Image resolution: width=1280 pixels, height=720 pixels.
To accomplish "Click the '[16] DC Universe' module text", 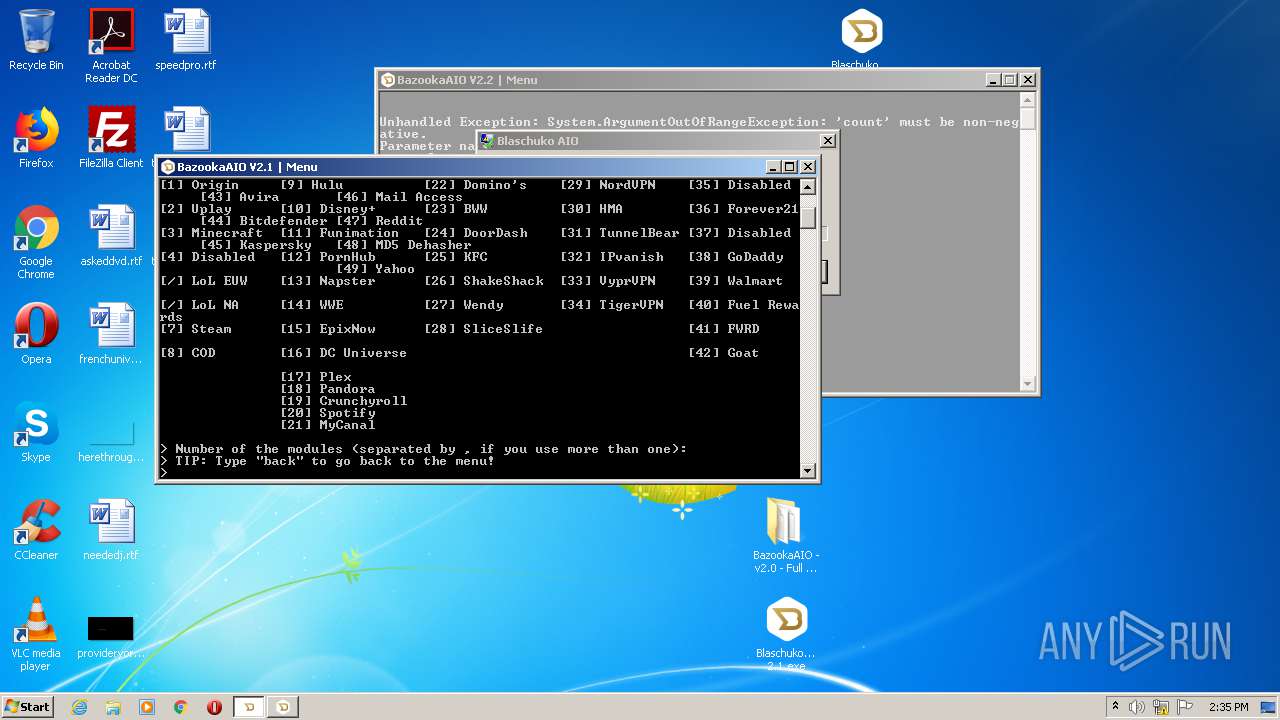I will coord(344,353).
